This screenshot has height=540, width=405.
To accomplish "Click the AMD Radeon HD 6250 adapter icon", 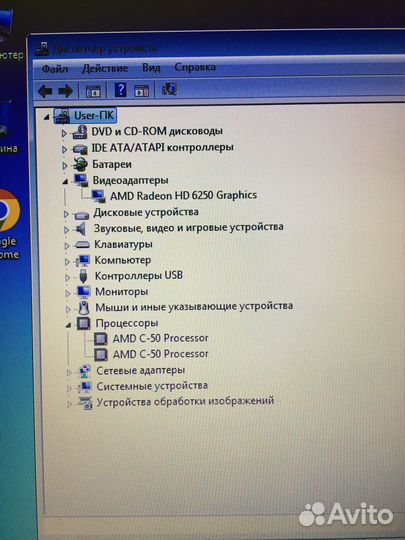I will (99, 196).
